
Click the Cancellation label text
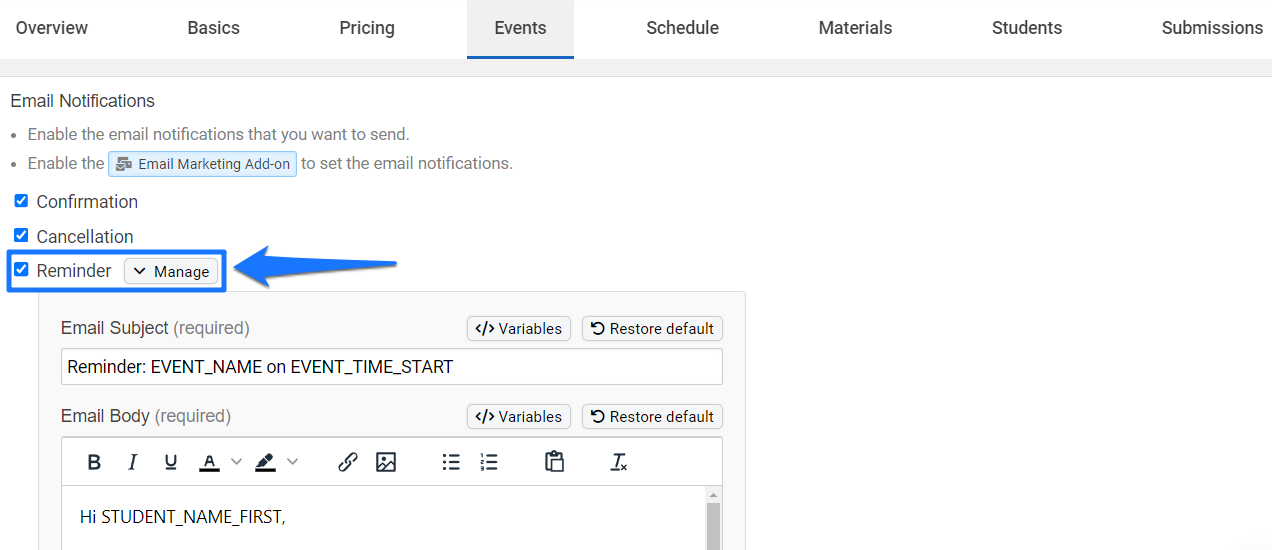click(x=85, y=237)
